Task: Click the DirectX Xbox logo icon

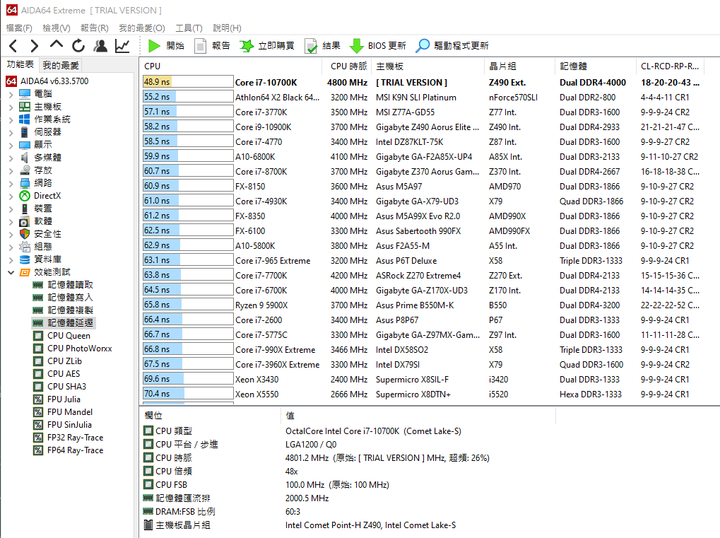Action: [25, 196]
